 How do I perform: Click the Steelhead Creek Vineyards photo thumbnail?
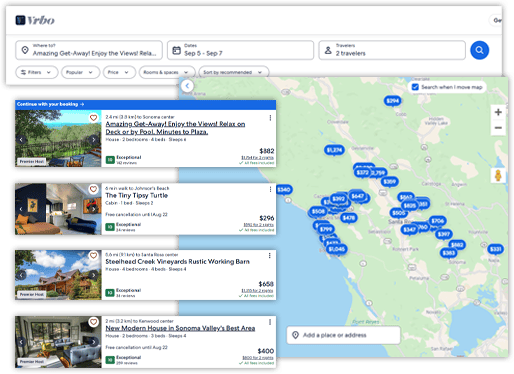click(58, 275)
